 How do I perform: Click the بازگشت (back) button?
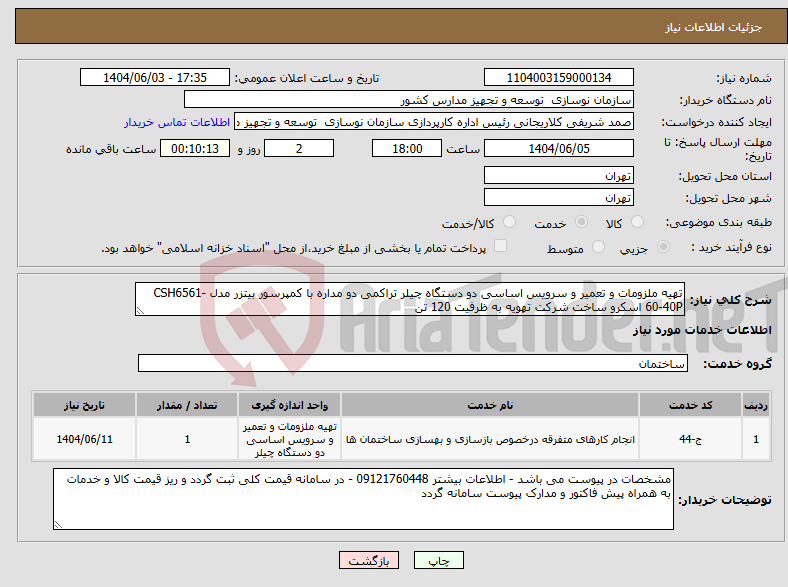click(x=369, y=560)
